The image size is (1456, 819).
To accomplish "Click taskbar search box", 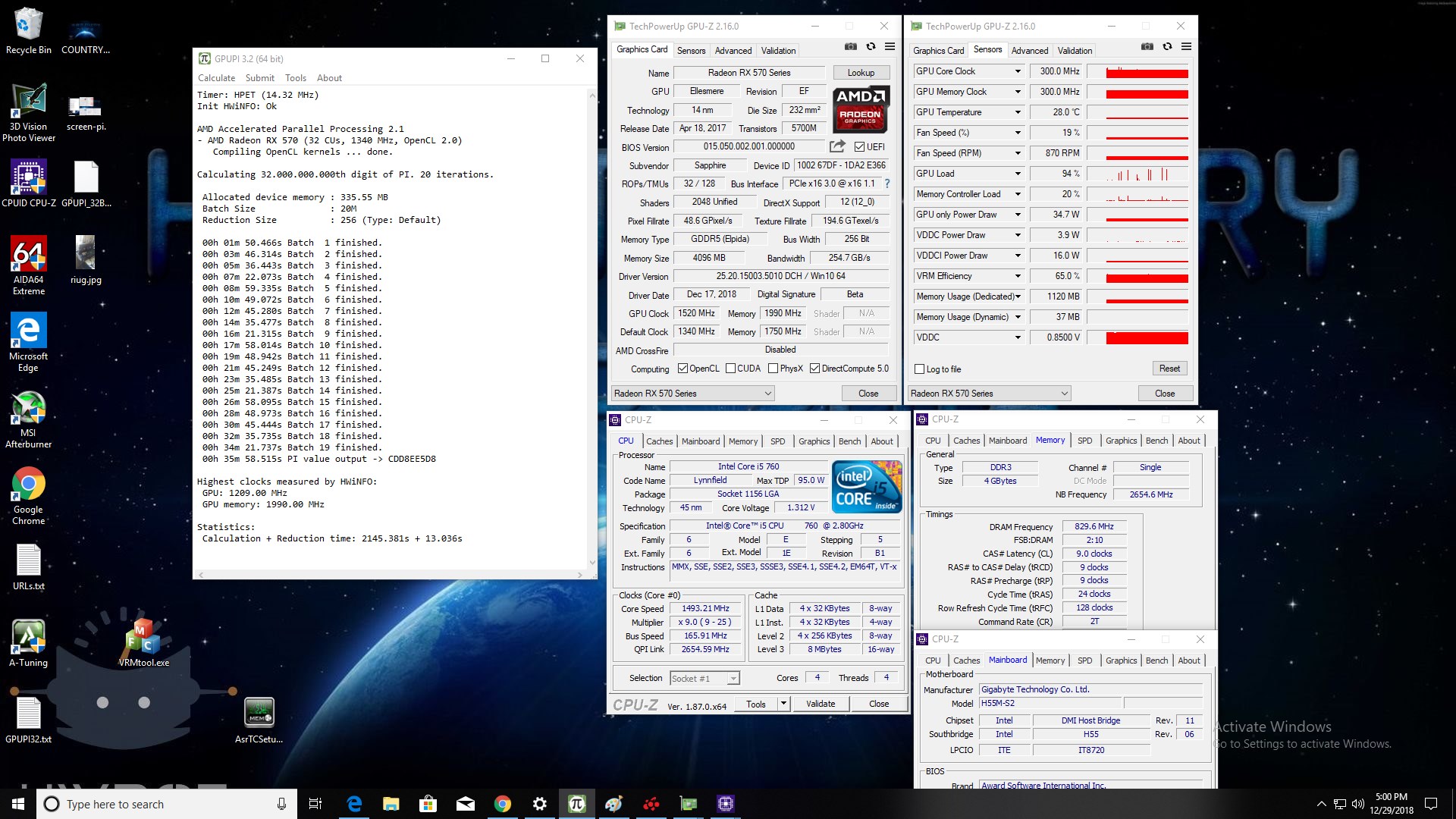I will [x=166, y=804].
